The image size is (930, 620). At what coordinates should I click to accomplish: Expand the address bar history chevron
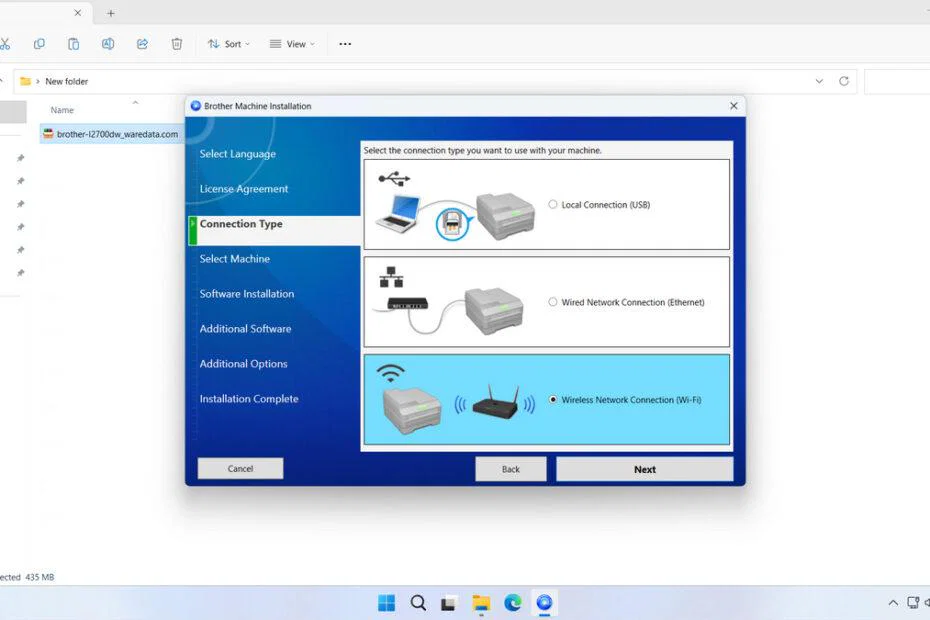pyautogui.click(x=819, y=81)
